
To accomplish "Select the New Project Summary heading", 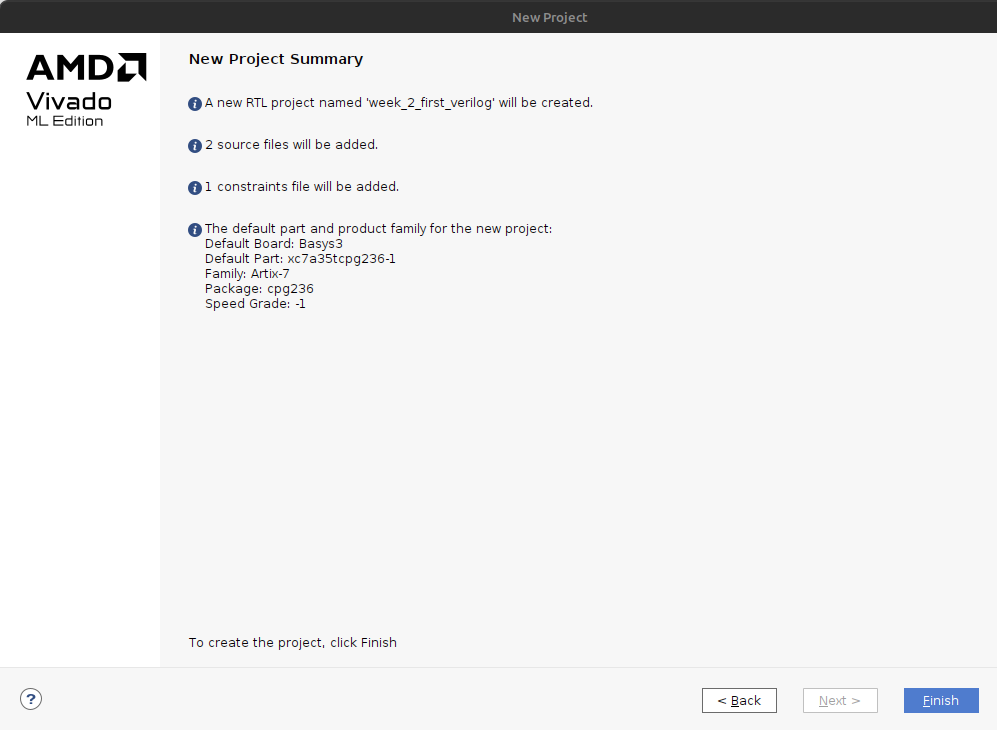I will click(x=276, y=59).
